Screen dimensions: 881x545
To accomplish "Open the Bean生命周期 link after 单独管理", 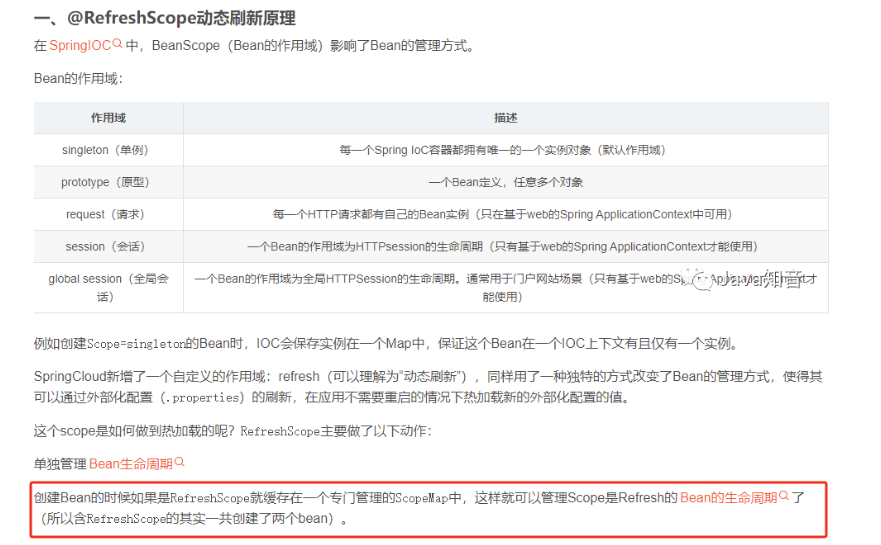I will point(130,464).
